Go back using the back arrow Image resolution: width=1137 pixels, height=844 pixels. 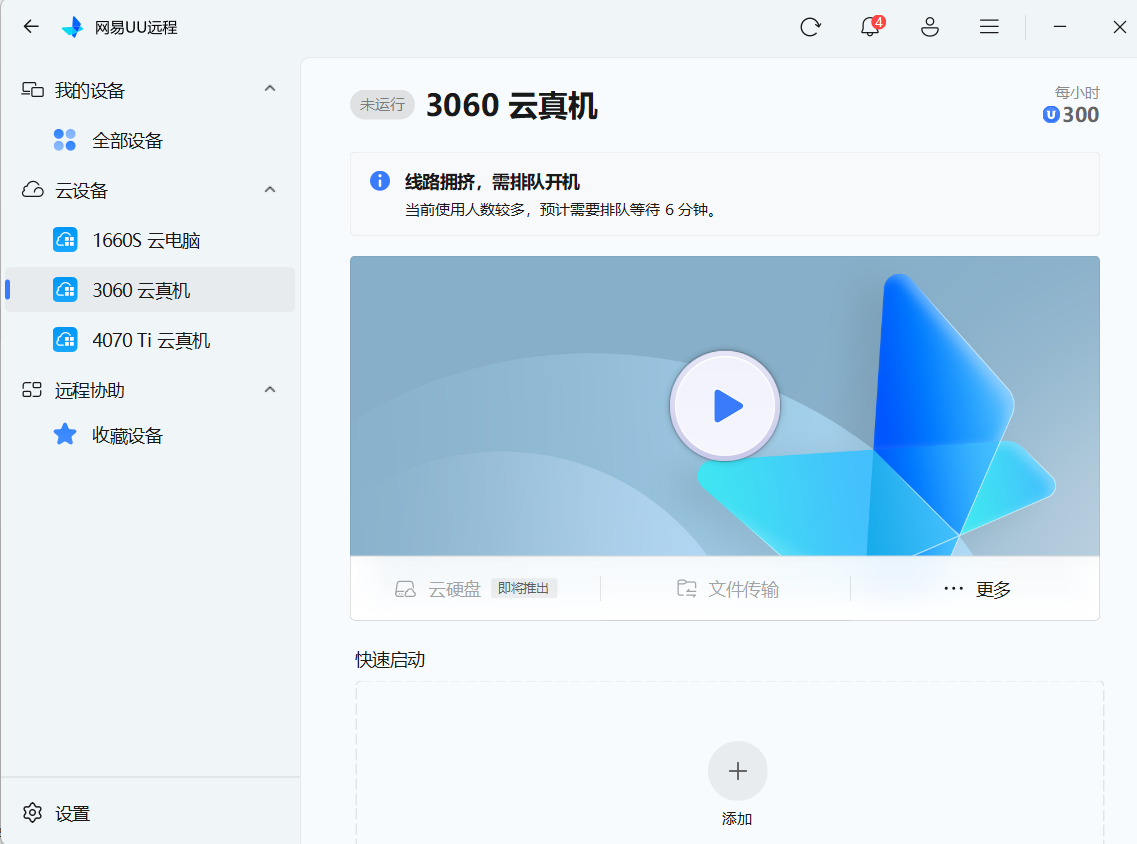tap(30, 27)
